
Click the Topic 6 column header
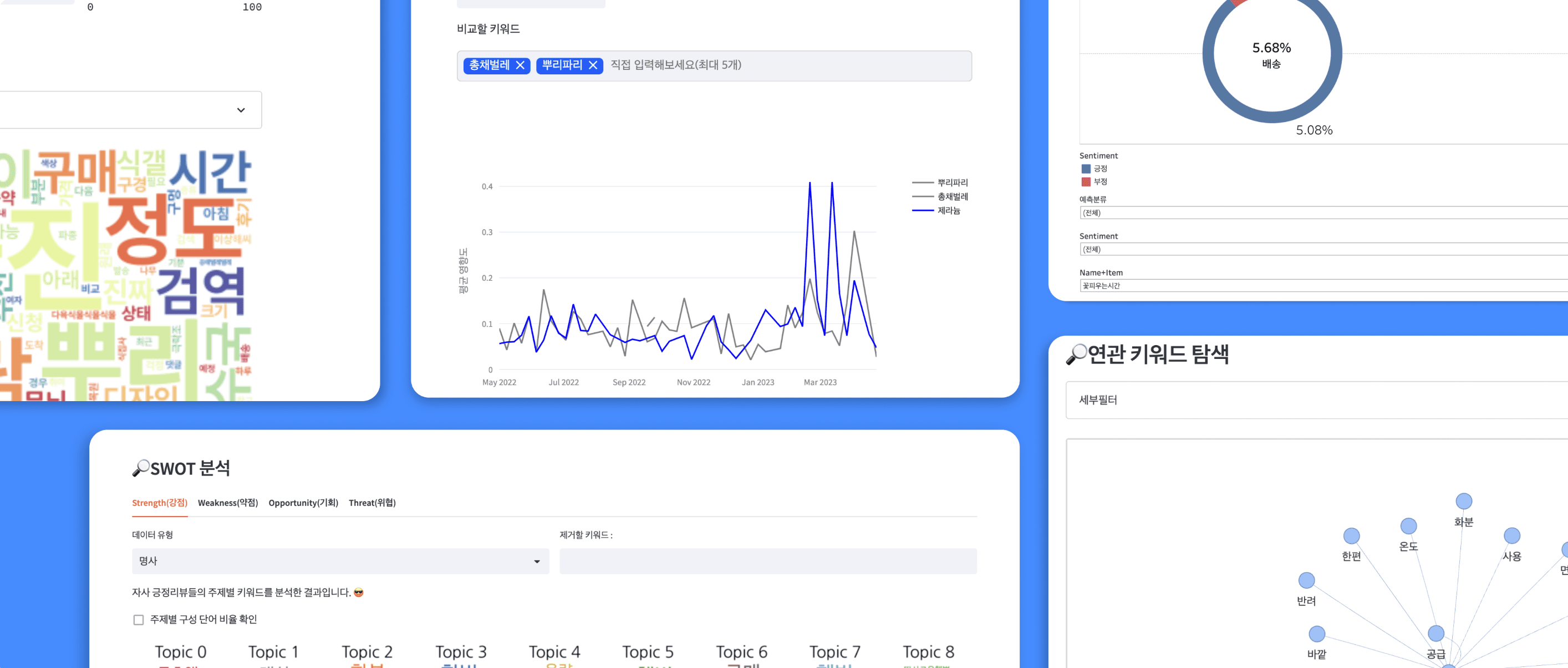741,652
